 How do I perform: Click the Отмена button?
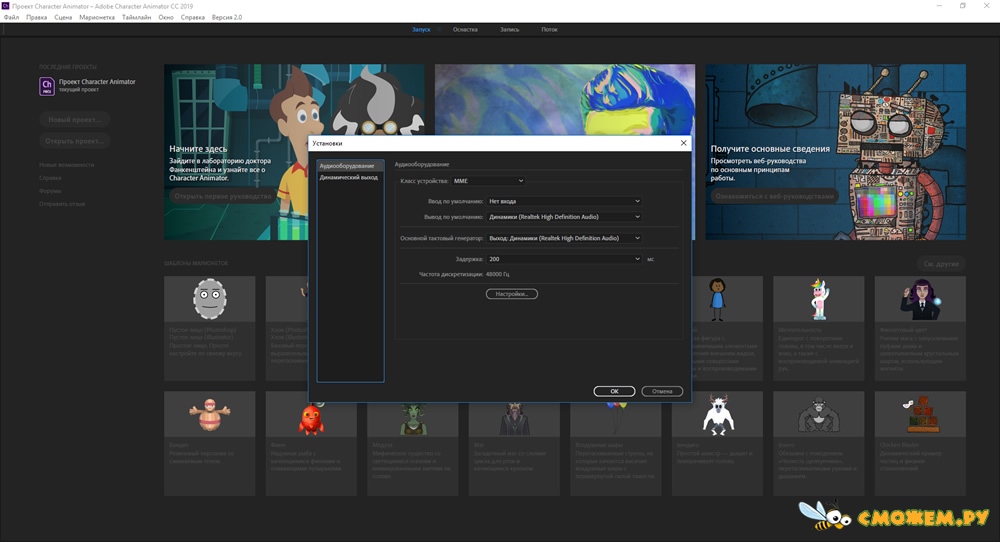click(x=662, y=392)
